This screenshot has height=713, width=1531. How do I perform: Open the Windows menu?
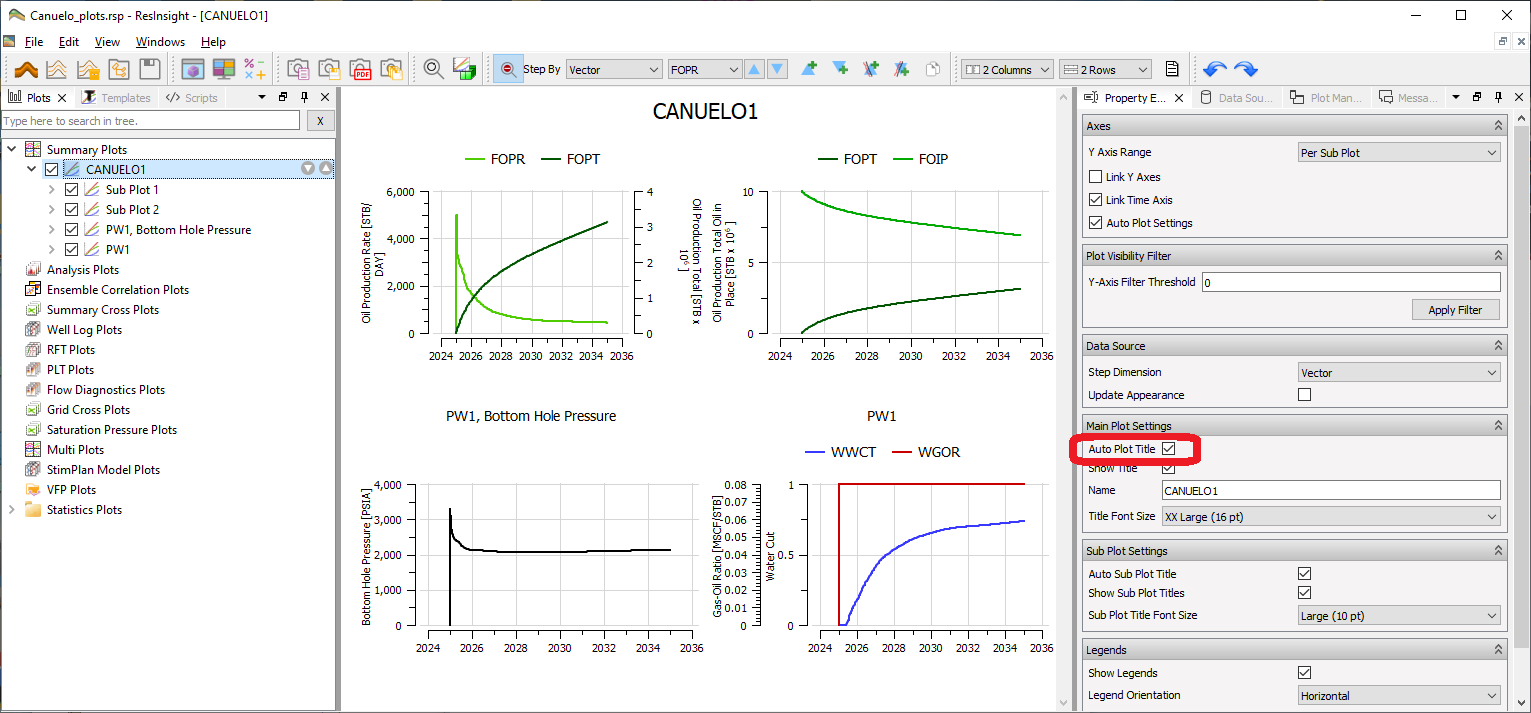[160, 42]
